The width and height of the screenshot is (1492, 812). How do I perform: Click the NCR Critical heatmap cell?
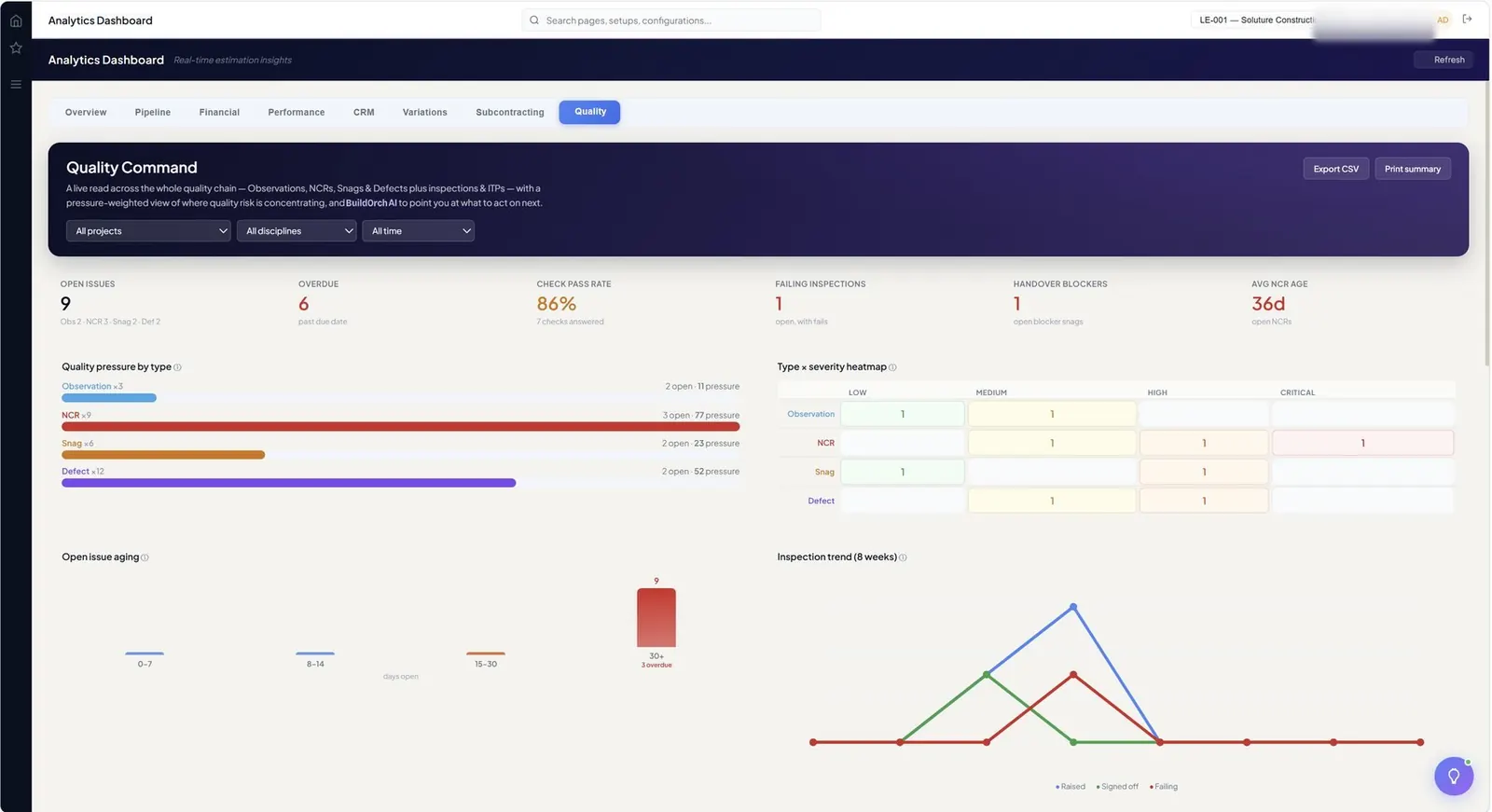pyautogui.click(x=1362, y=443)
